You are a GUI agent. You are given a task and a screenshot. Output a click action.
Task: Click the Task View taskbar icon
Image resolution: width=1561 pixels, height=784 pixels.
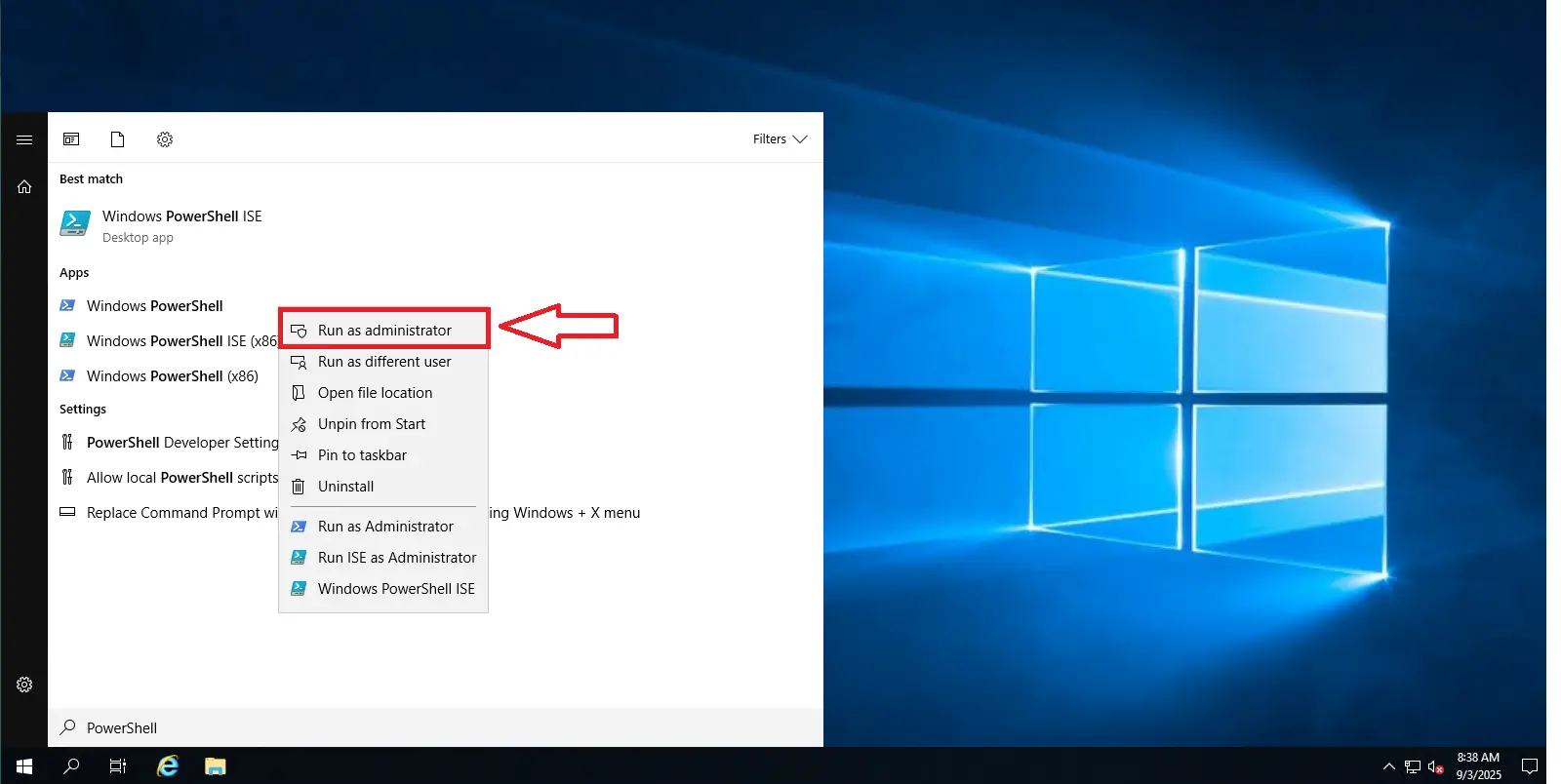[x=118, y=766]
